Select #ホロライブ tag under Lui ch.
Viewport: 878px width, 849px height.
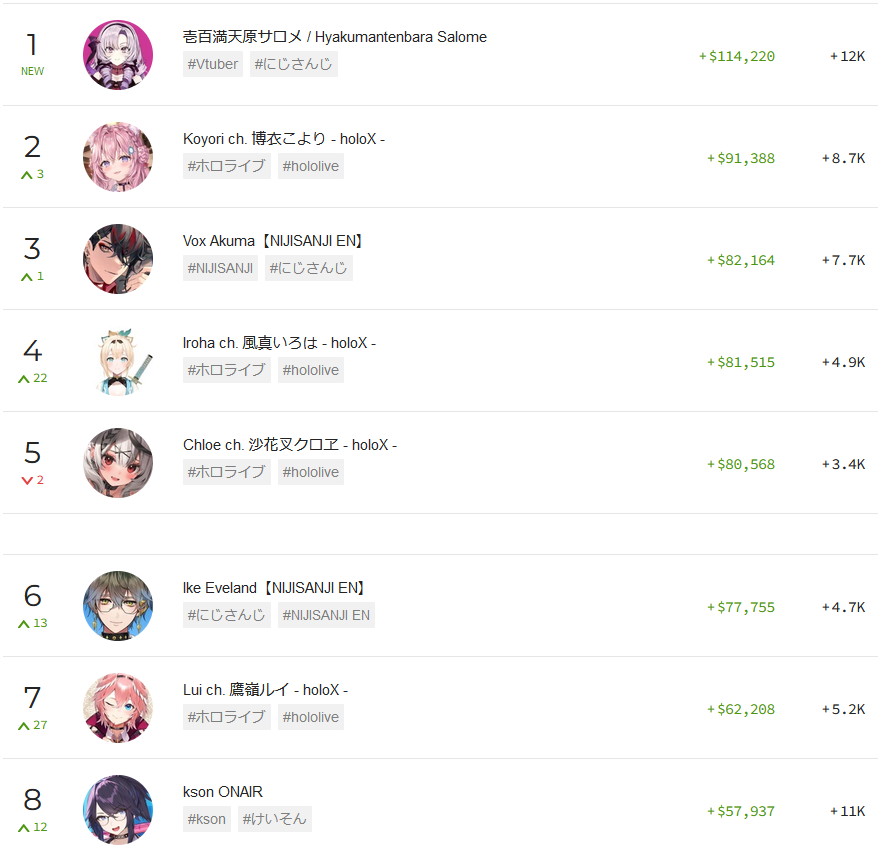coord(227,717)
